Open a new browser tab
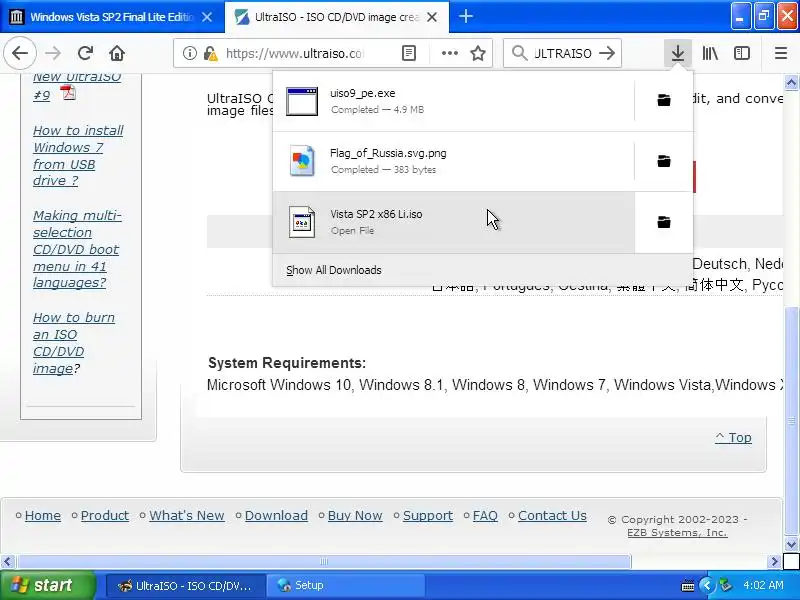The height and width of the screenshot is (600, 800). (465, 17)
